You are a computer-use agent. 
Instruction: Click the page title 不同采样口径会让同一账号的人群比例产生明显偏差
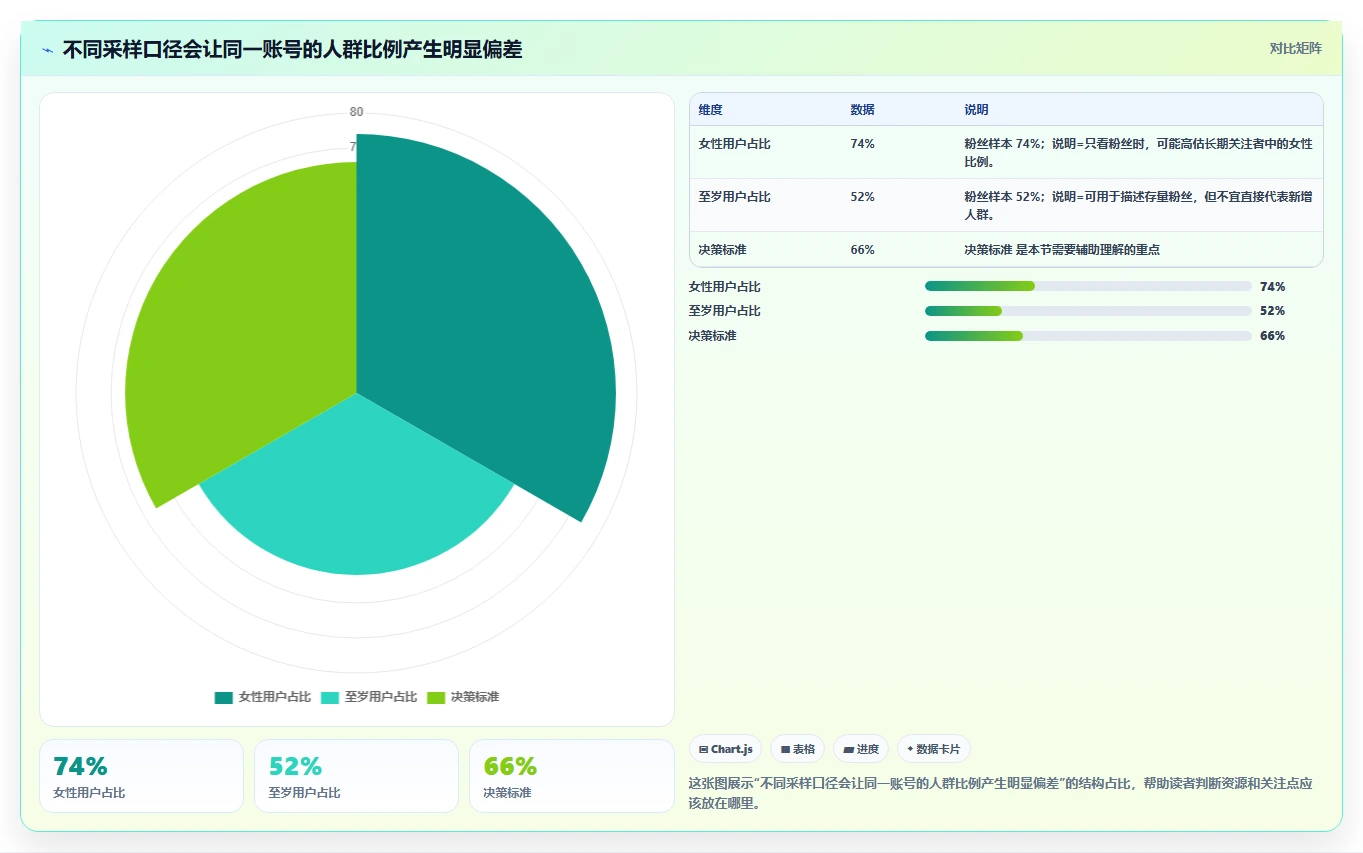click(292, 49)
